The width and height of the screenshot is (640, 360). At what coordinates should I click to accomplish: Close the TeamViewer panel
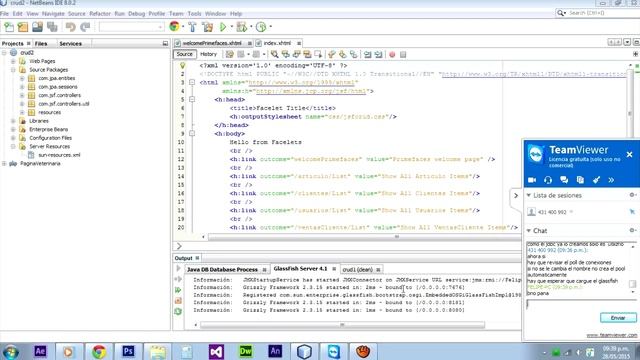click(629, 155)
